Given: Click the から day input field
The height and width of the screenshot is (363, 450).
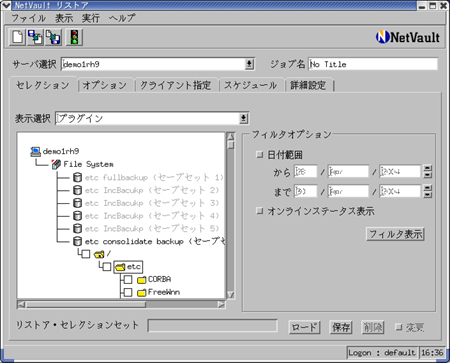Looking at the screenshot, I should (x=306, y=171).
